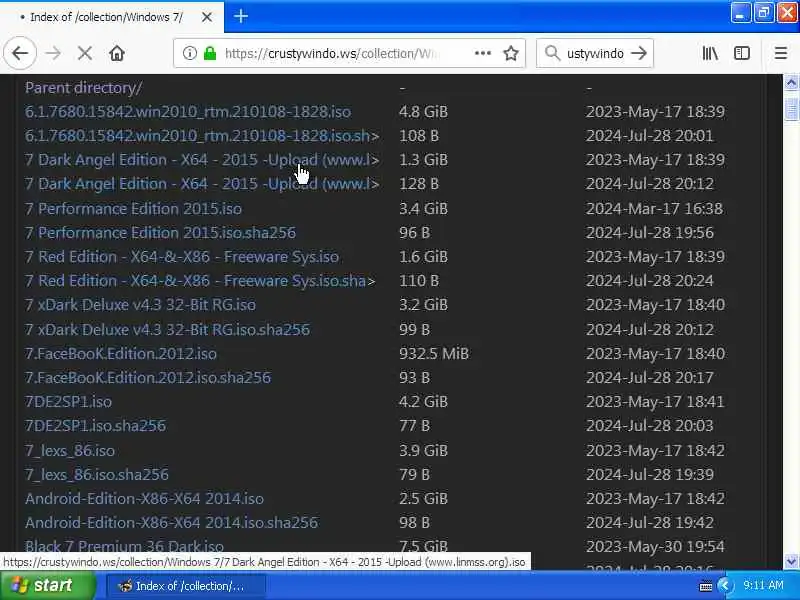Viewport: 800px width, 600px height.
Task: Download 7_lexs_86.iso file
Action: (x=70, y=450)
